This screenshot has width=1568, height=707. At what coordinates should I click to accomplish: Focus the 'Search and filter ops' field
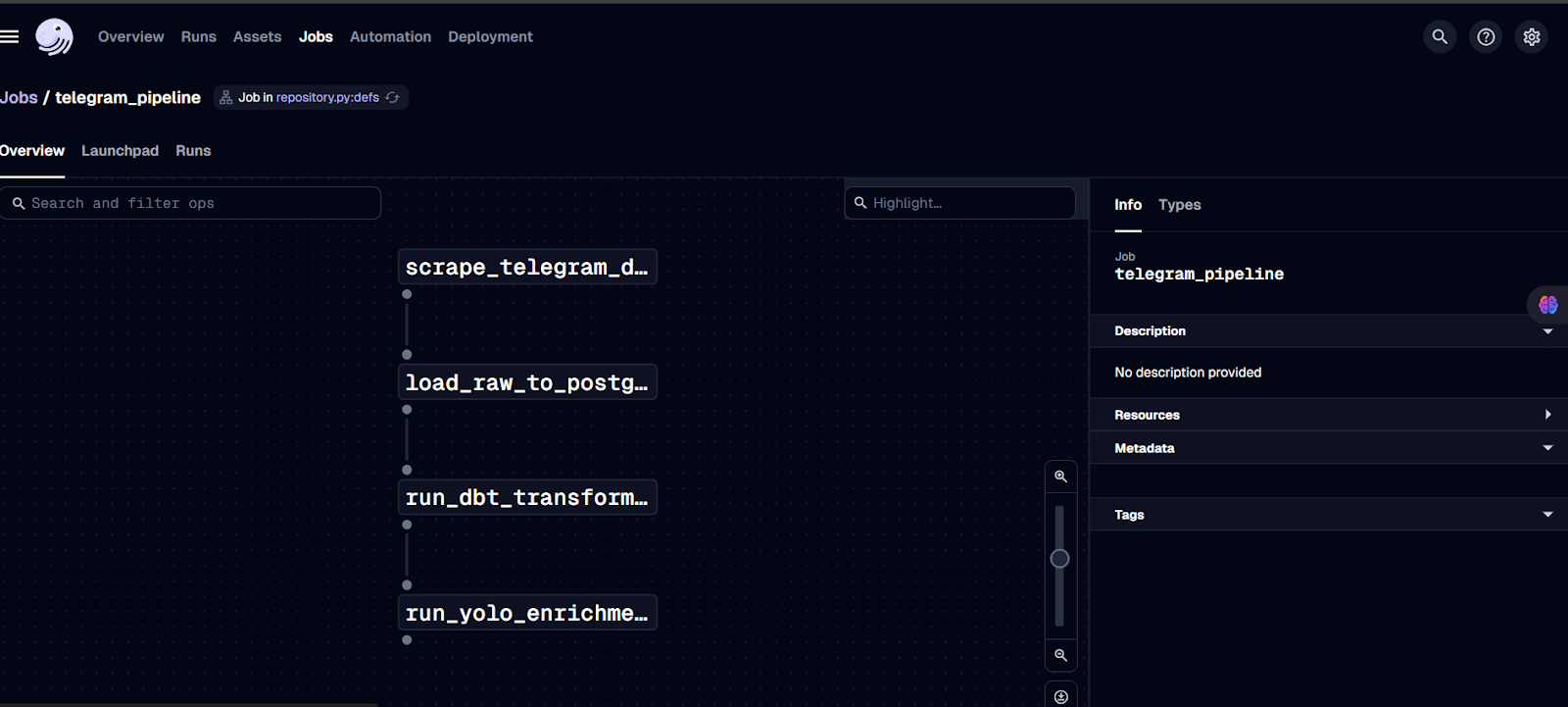(x=190, y=203)
